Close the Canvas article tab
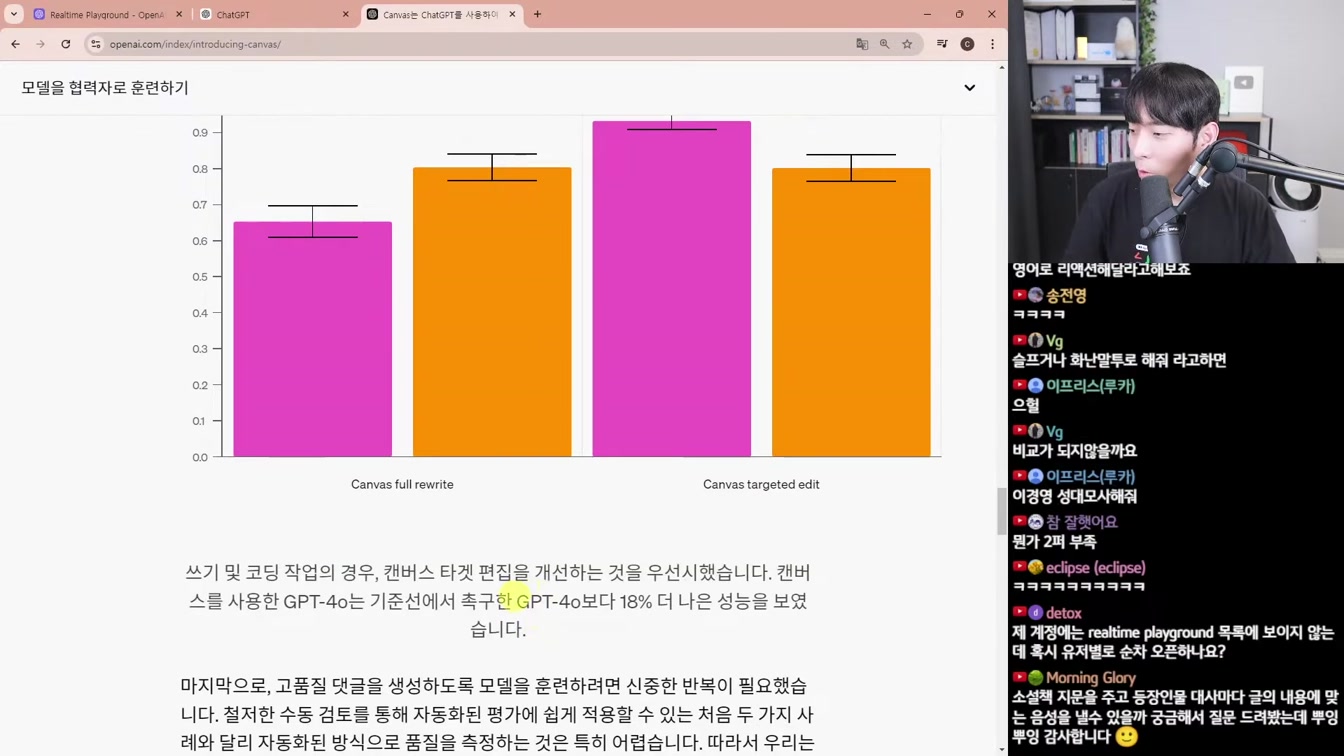Viewport: 1344px width, 756px height. [512, 15]
